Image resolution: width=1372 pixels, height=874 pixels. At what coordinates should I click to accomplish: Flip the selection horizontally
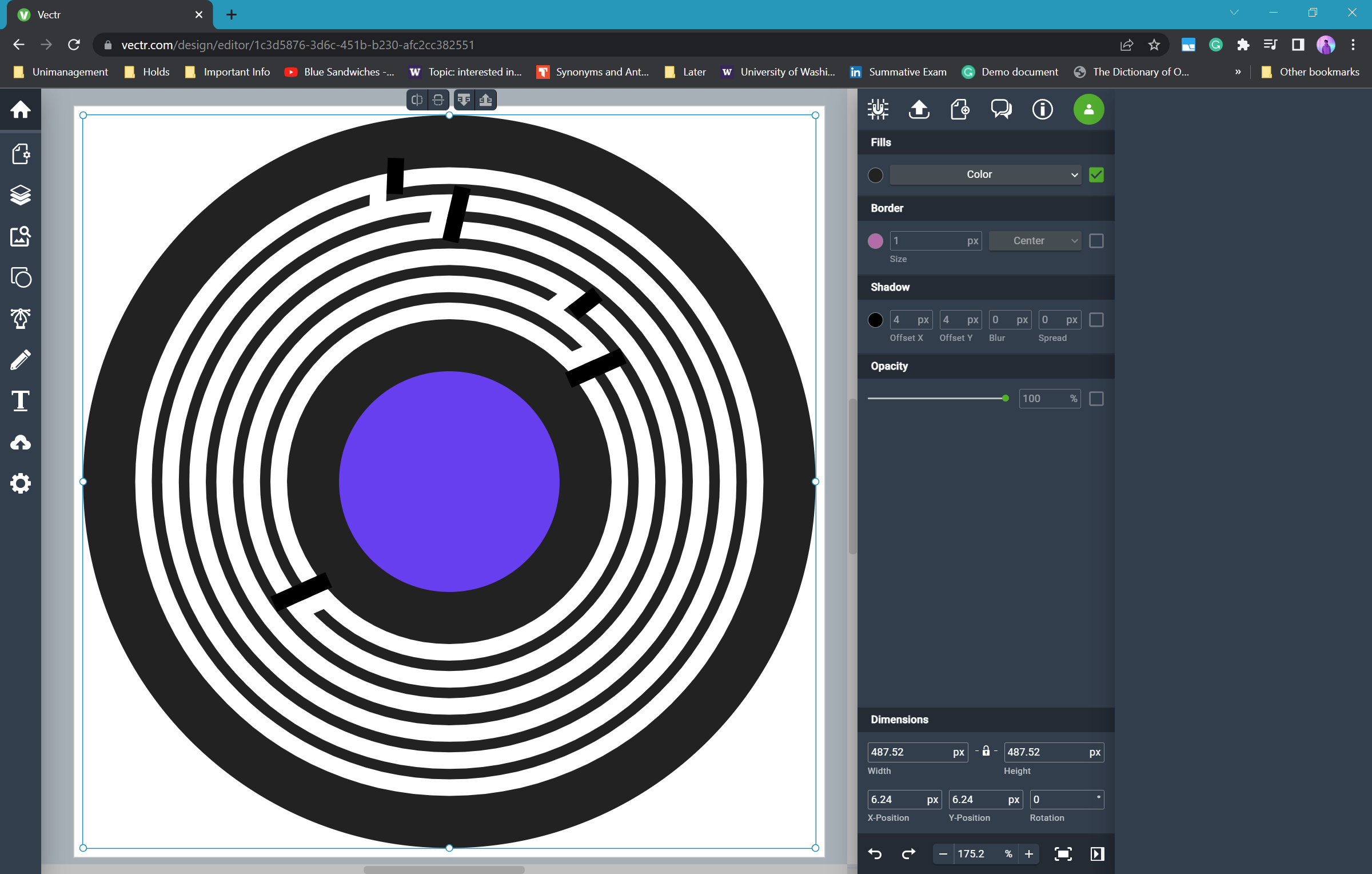coord(417,100)
